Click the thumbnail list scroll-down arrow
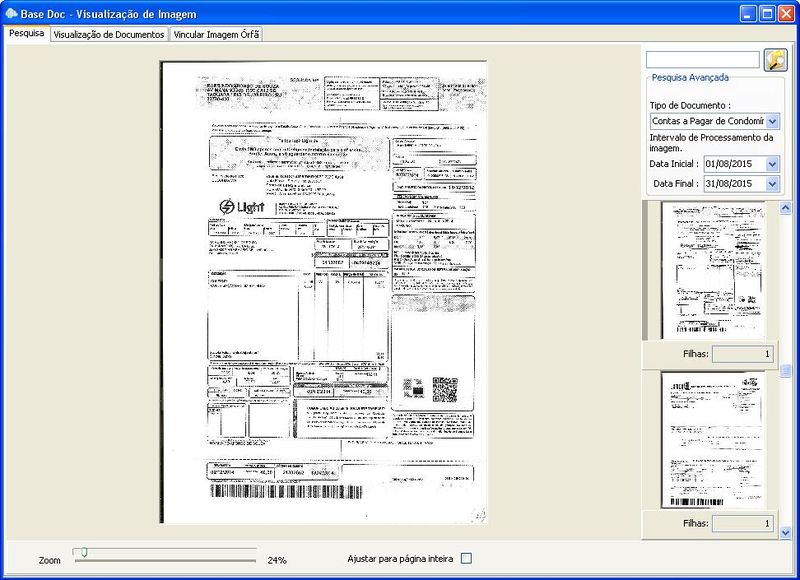Viewport: 800px width, 580px height. coord(785,532)
